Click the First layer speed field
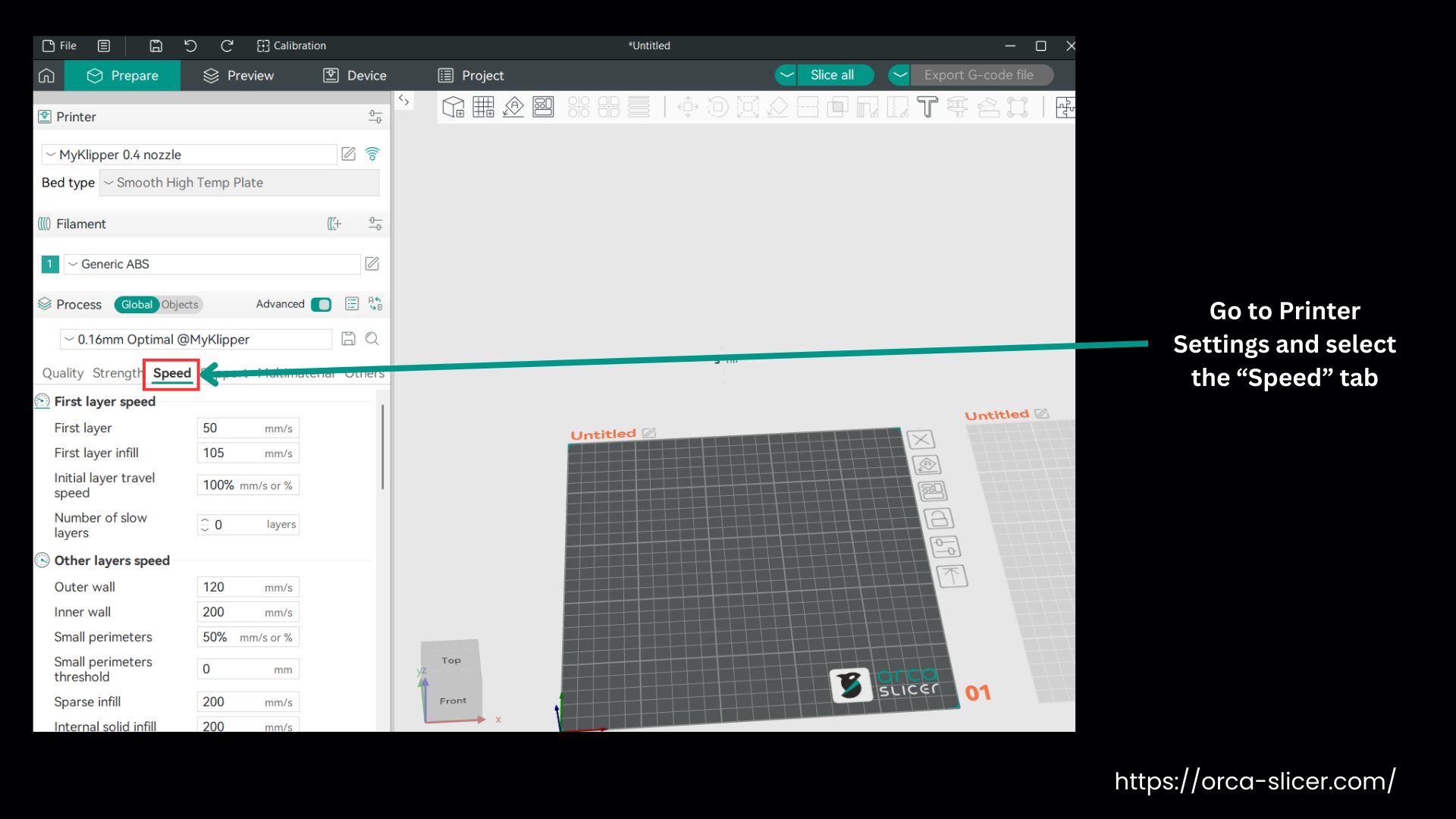Image resolution: width=1456 pixels, height=819 pixels. [248, 428]
